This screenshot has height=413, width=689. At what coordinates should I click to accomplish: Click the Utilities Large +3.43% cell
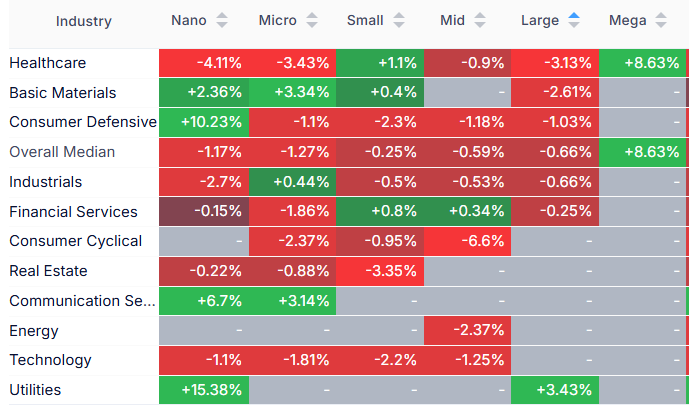pos(555,390)
